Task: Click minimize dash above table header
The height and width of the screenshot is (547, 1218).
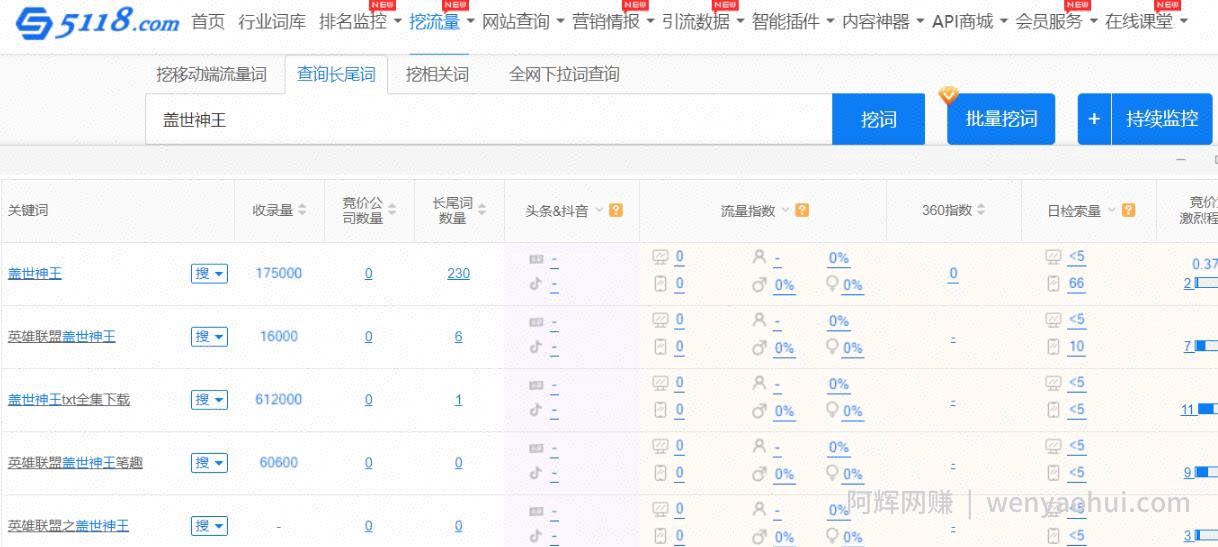Action: pos(1181,160)
